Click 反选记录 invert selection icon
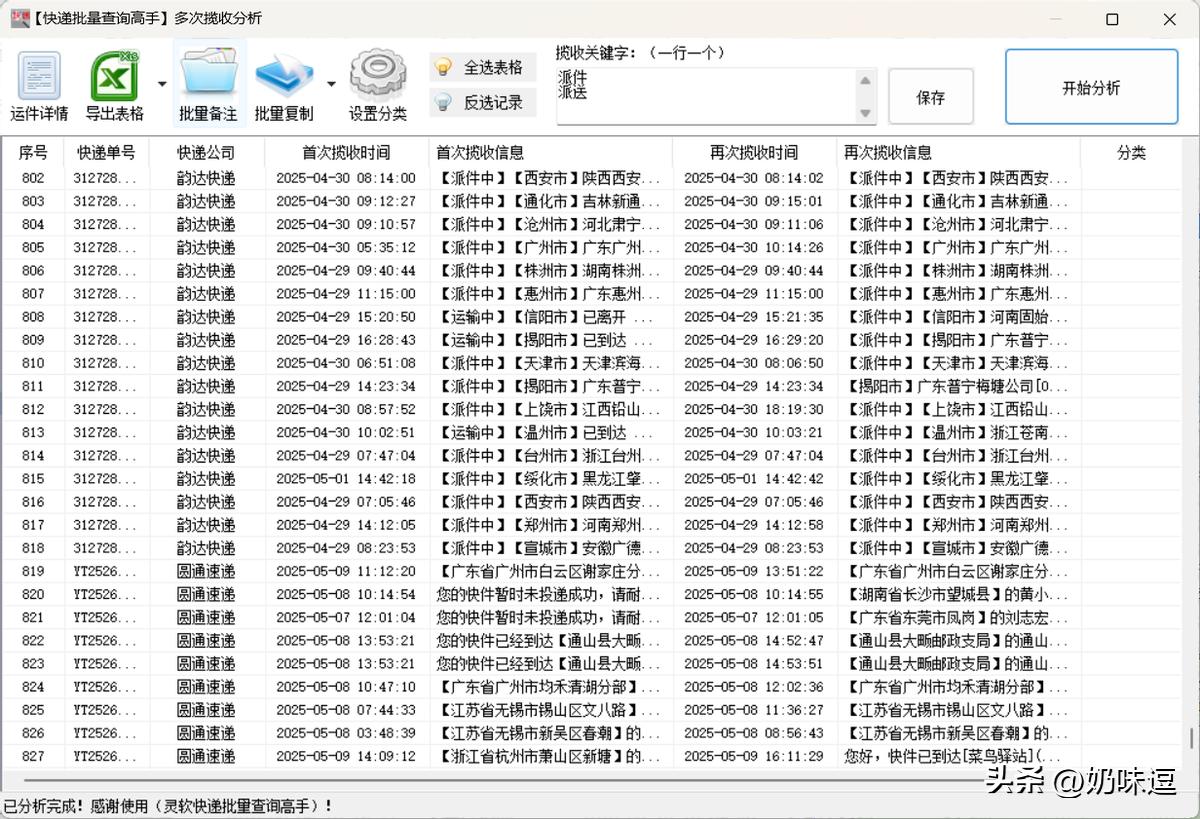Image resolution: width=1200 pixels, height=819 pixels. 443,102
